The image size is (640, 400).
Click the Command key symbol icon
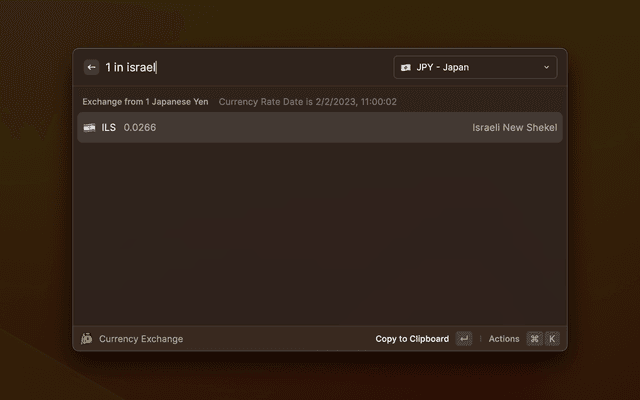pyautogui.click(x=534, y=339)
